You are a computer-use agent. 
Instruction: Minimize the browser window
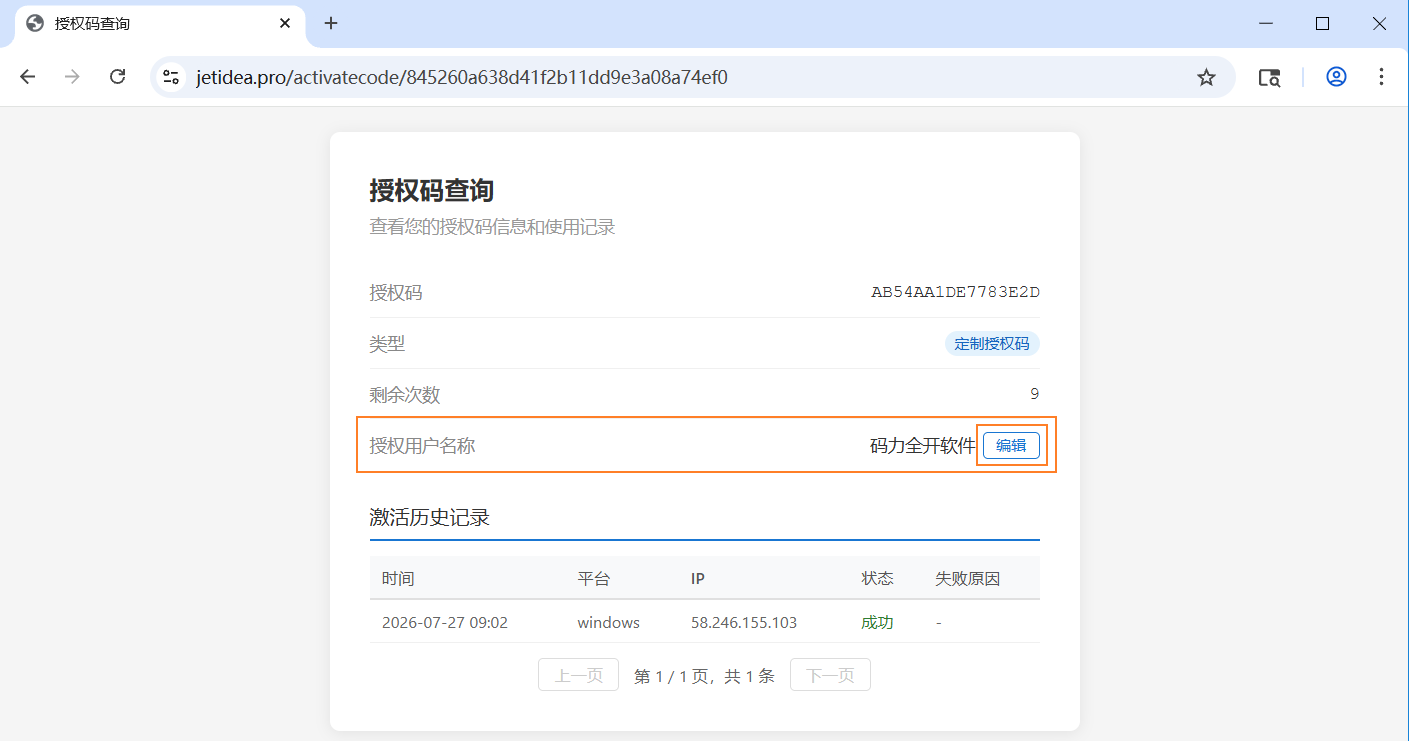click(x=1267, y=23)
